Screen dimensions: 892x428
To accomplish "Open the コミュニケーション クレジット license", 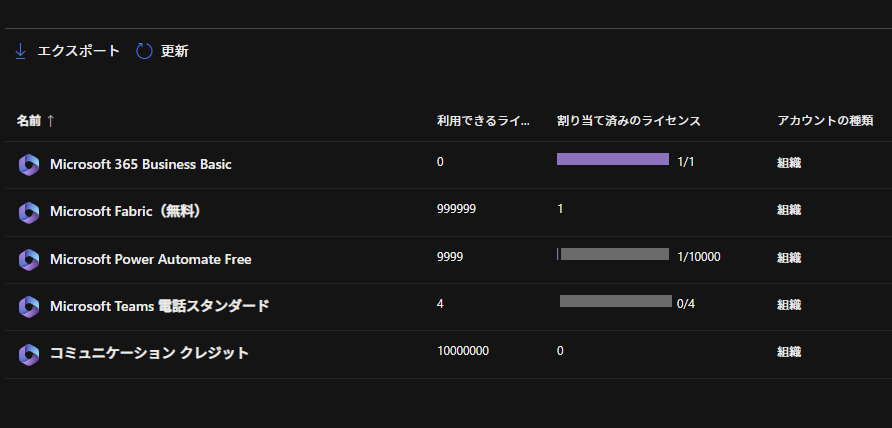I will [x=150, y=353].
